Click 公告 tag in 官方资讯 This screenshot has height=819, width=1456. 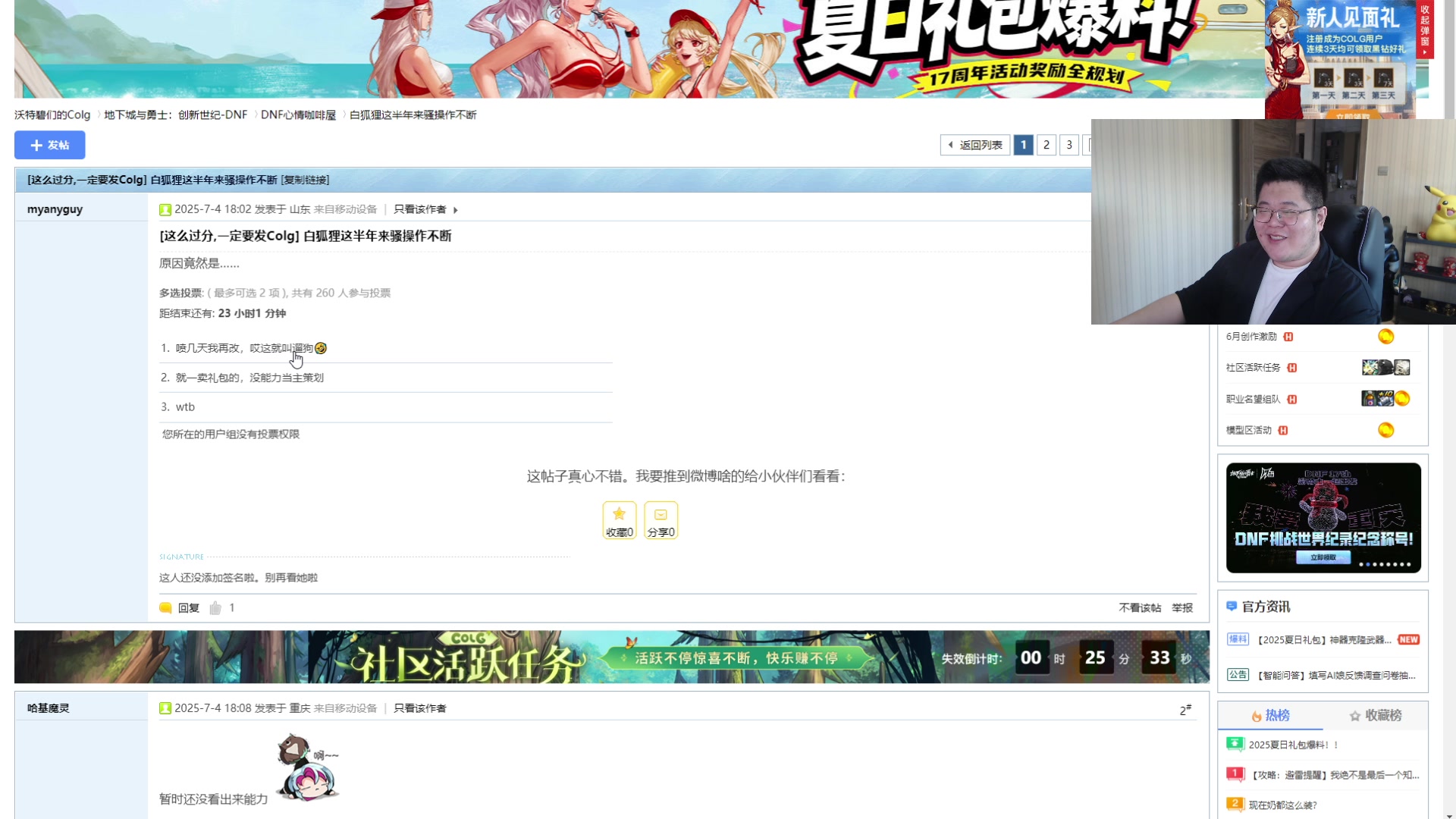point(1238,675)
